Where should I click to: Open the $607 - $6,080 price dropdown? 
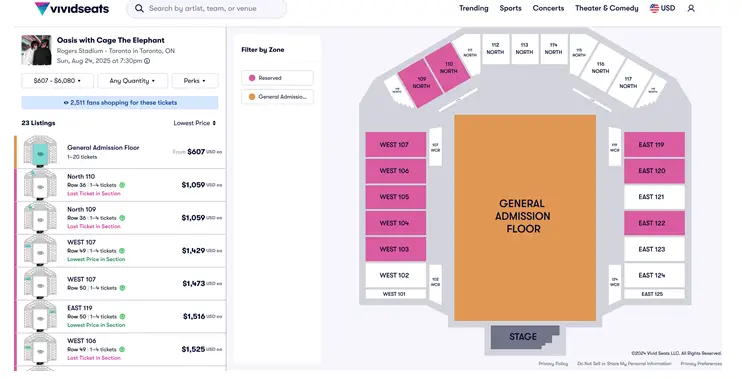(x=57, y=81)
